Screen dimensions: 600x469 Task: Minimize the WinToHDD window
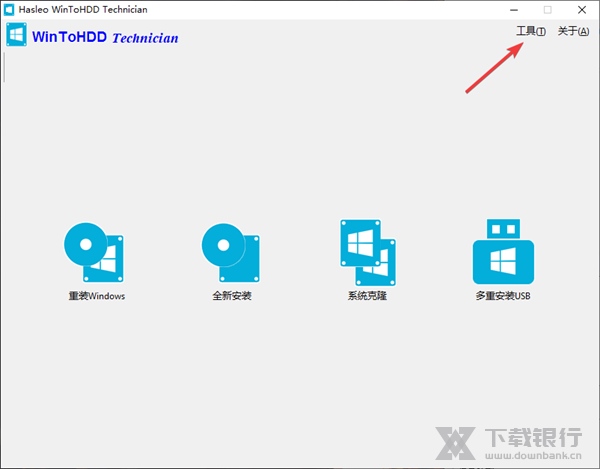click(x=514, y=10)
